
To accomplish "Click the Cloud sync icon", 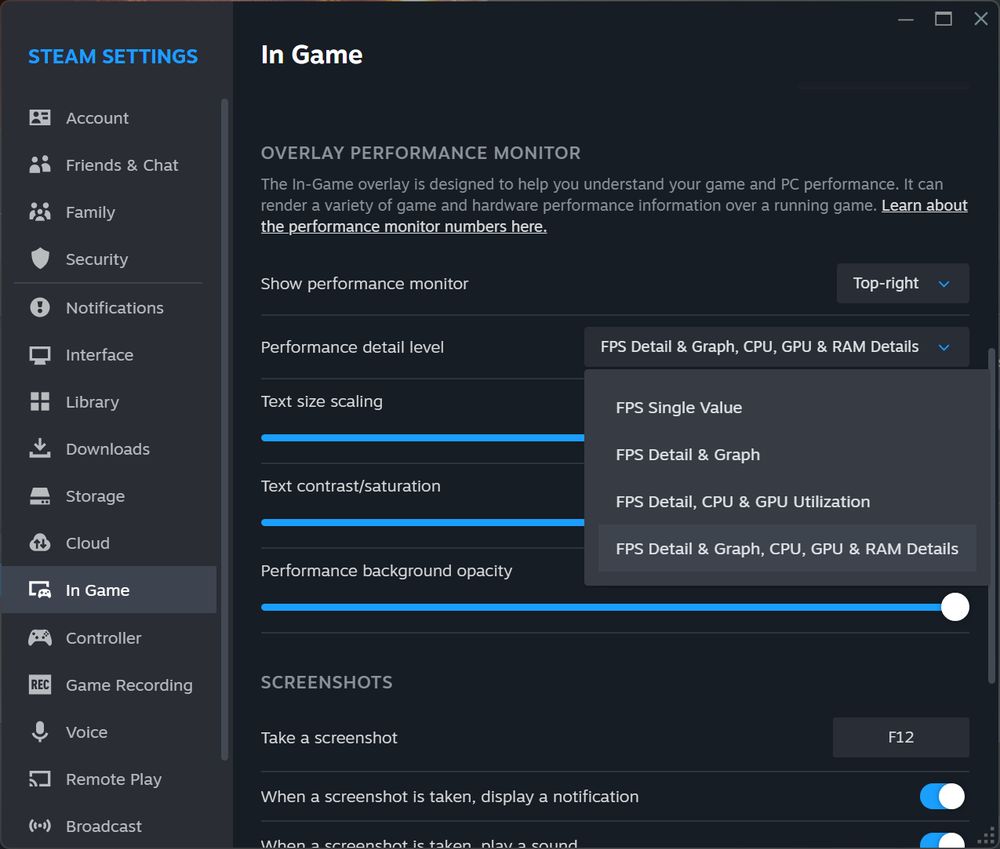I will pos(40,543).
